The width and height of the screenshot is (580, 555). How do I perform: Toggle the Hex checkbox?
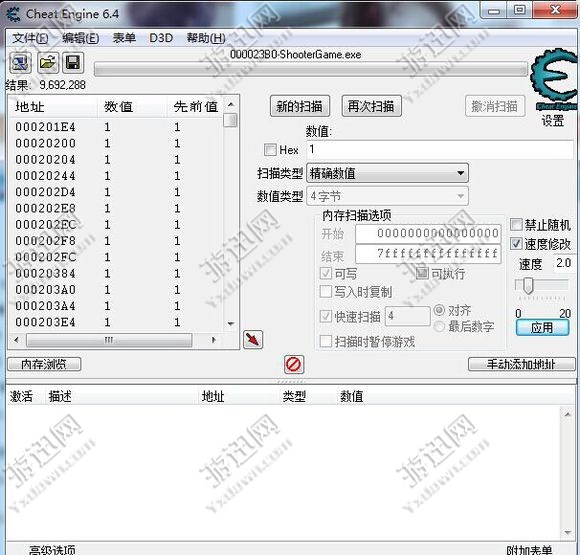[x=270, y=150]
